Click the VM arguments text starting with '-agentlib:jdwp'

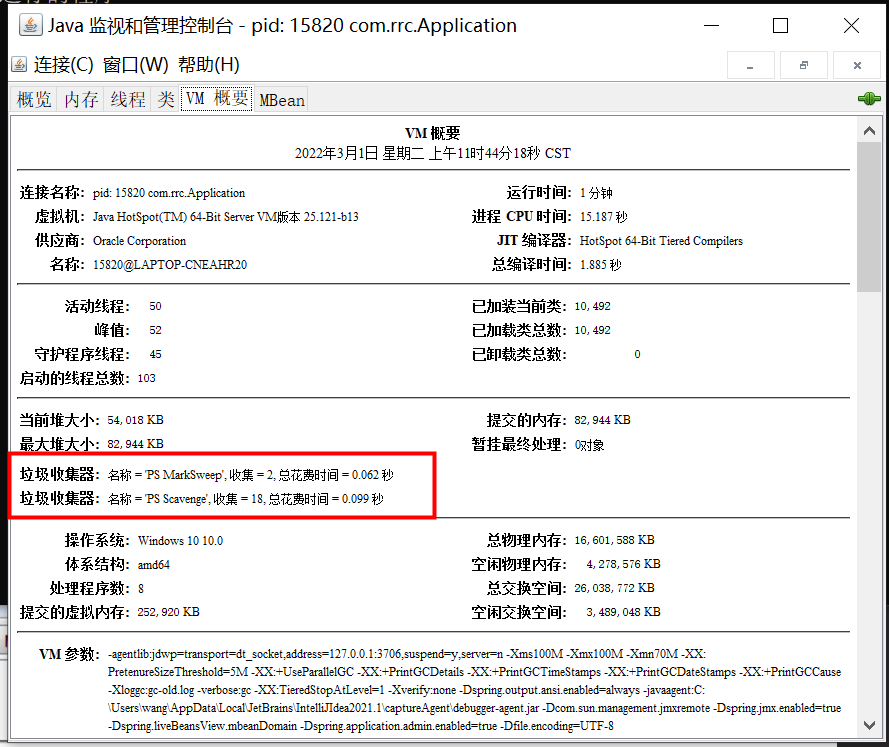tap(475, 690)
